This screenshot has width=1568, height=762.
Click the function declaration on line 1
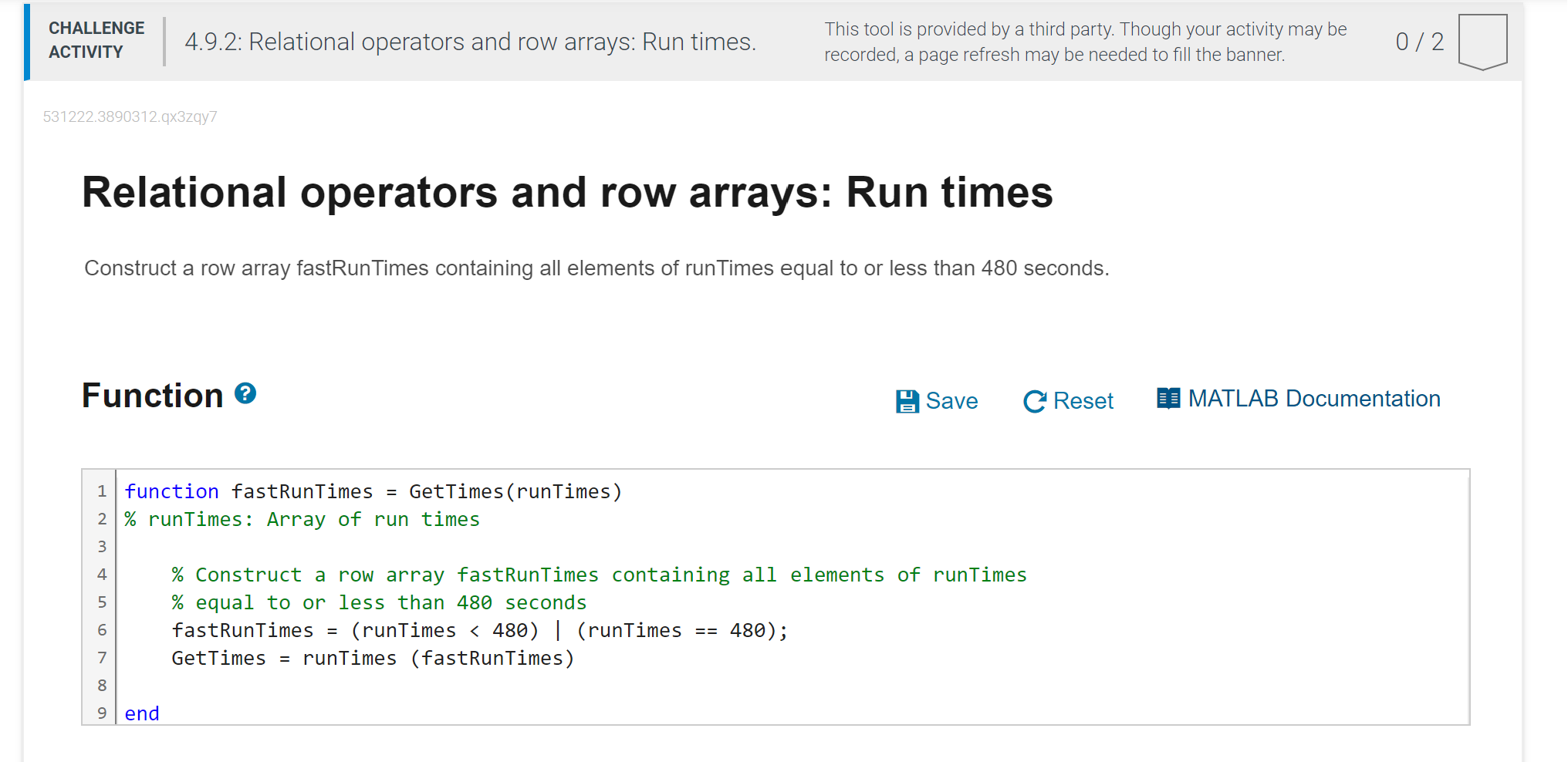pyautogui.click(x=373, y=491)
